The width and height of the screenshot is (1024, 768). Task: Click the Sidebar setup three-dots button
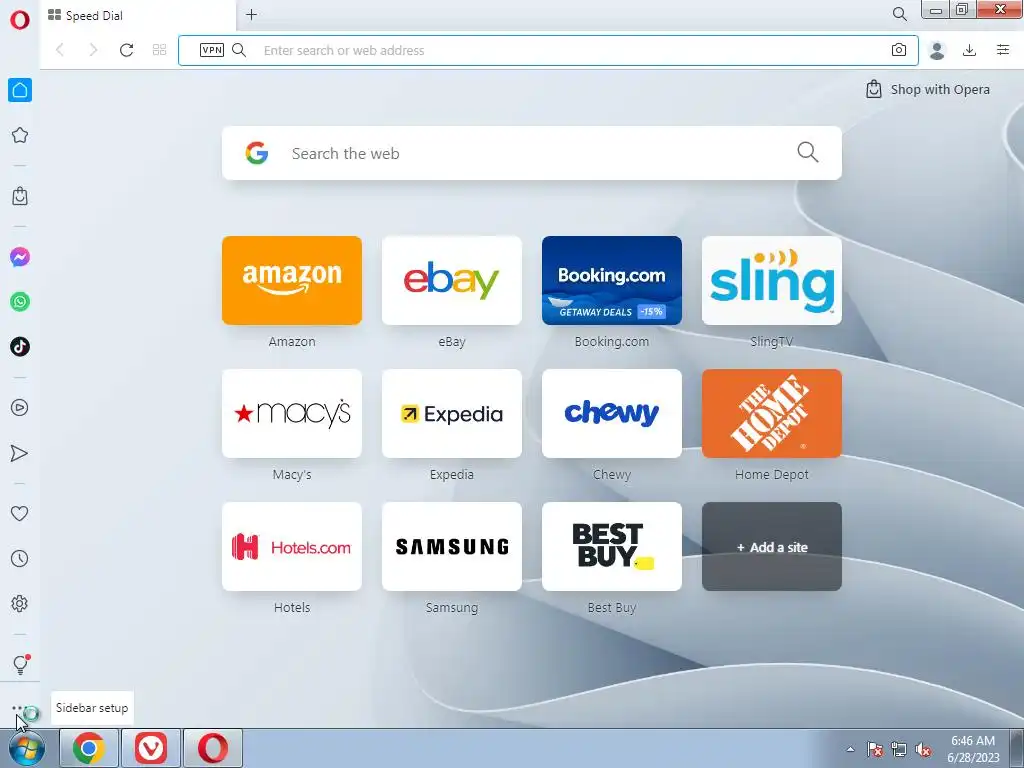[x=18, y=708]
